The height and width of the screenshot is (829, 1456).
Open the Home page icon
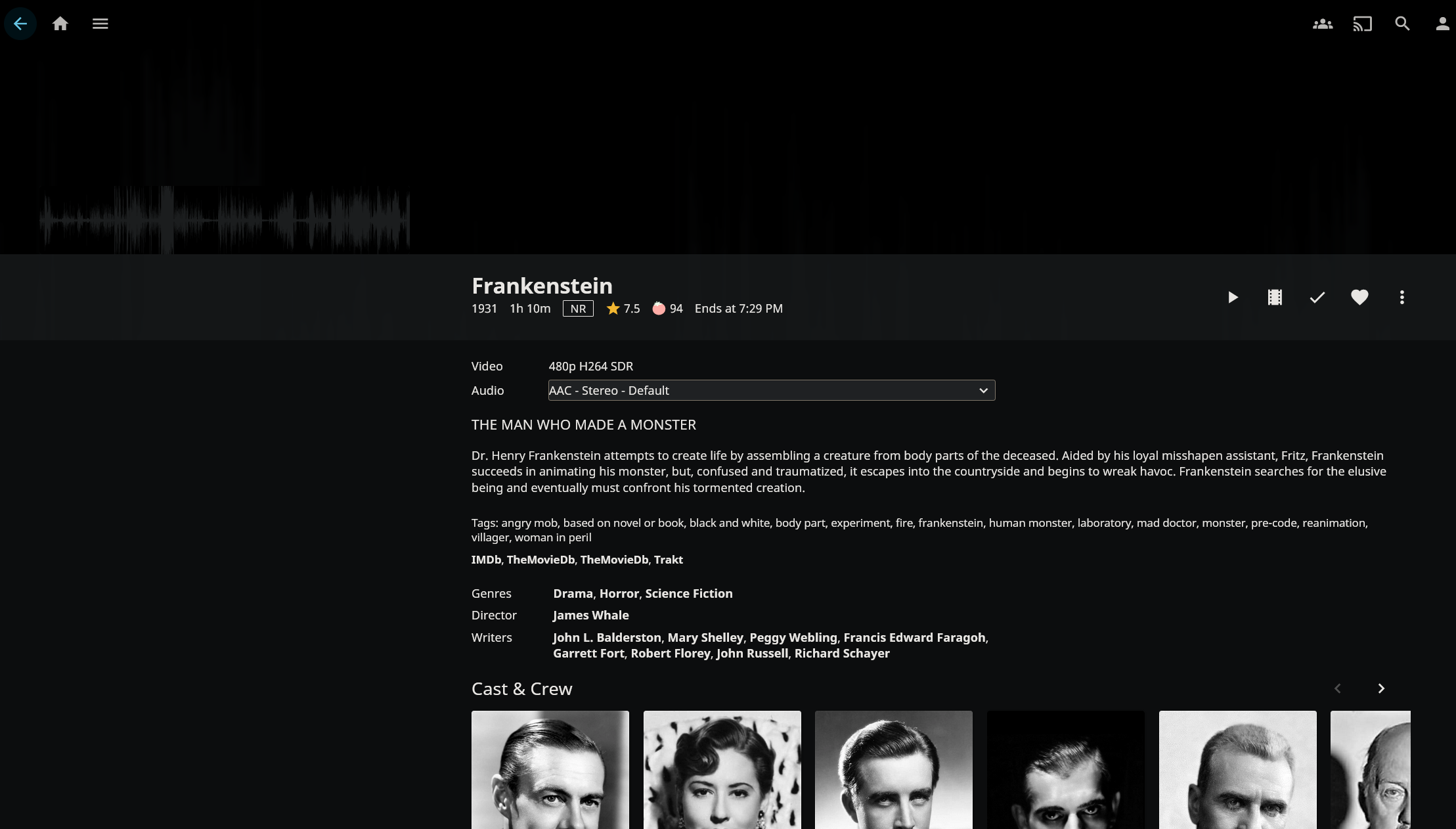60,24
